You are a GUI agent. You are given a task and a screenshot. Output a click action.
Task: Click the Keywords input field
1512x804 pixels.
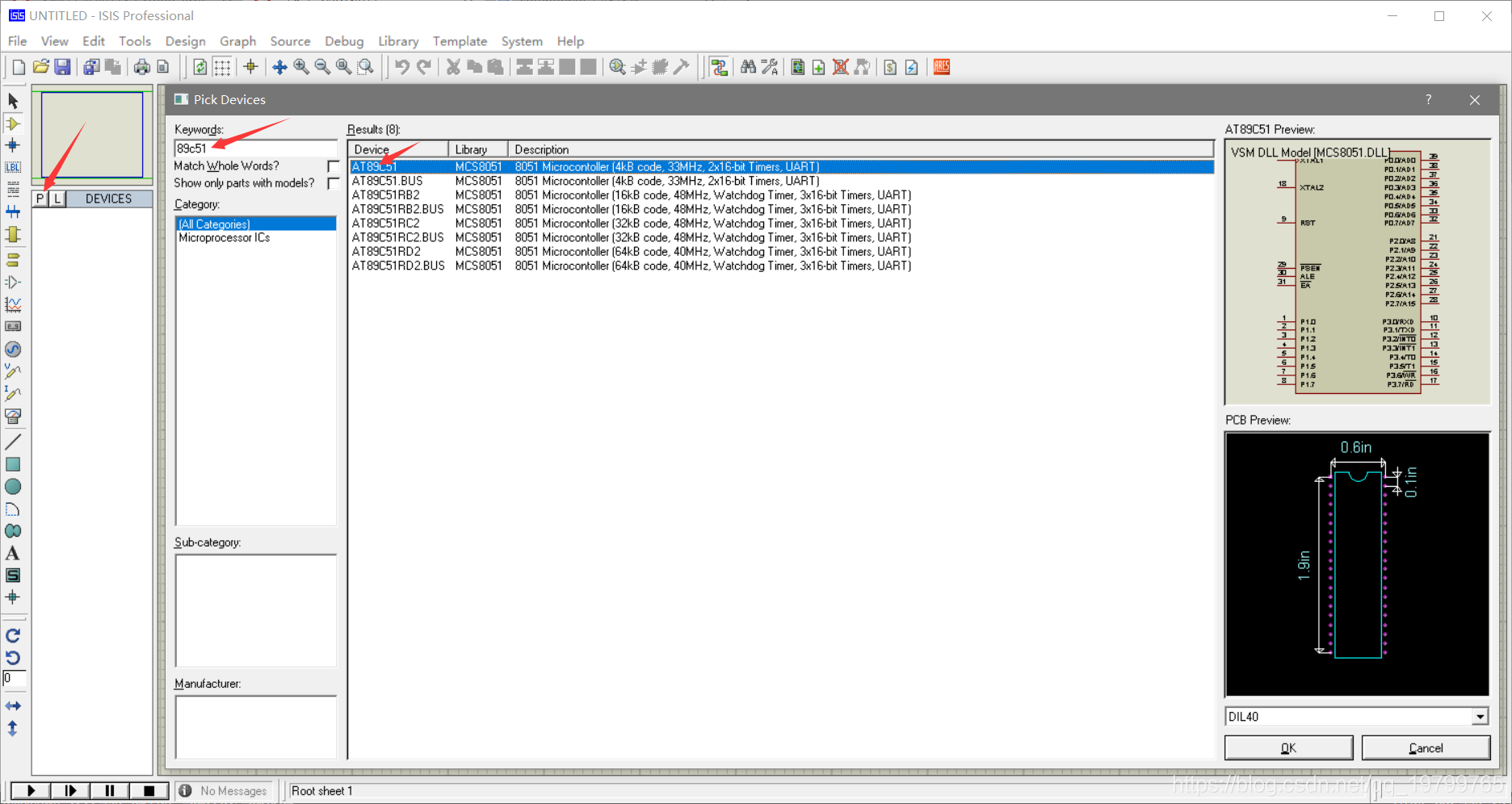[255, 149]
